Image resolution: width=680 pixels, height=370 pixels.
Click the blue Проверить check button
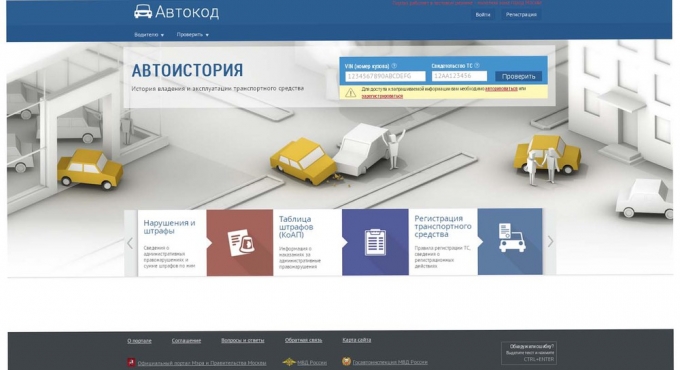click(518, 76)
